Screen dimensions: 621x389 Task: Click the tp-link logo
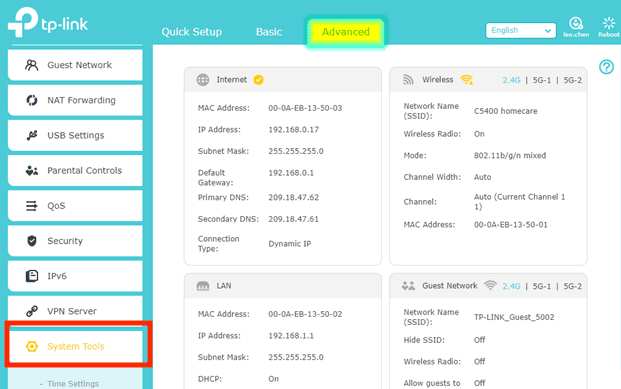click(48, 22)
